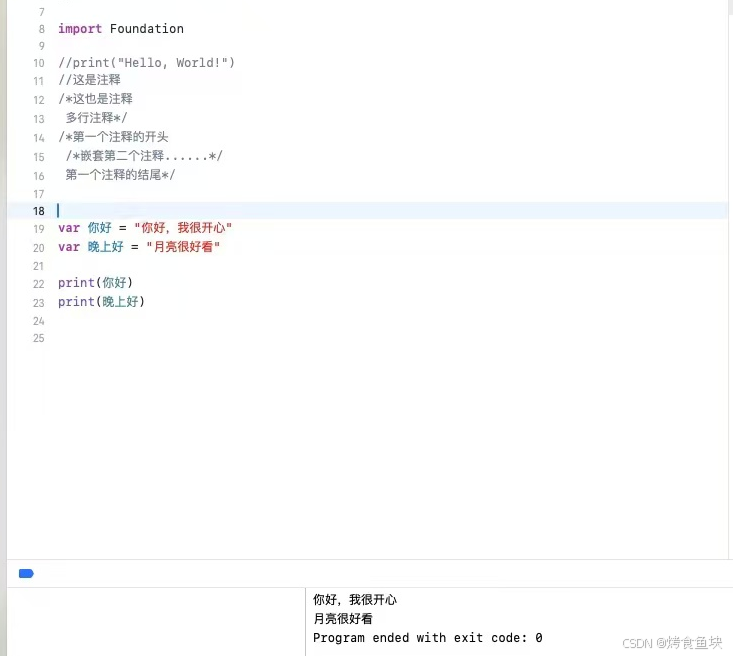Viewport: 733px width, 656px height.
Task: Click the print(晚上好) statement
Action: (101, 302)
